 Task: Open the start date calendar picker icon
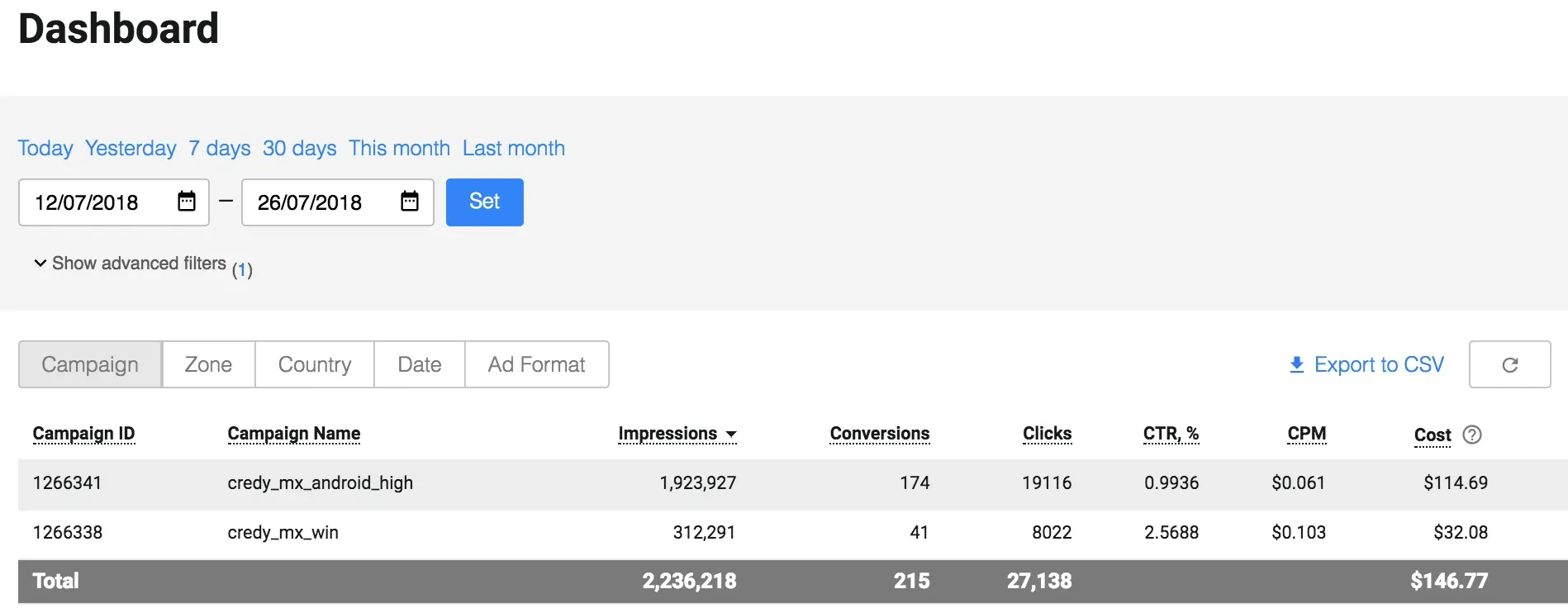click(187, 202)
